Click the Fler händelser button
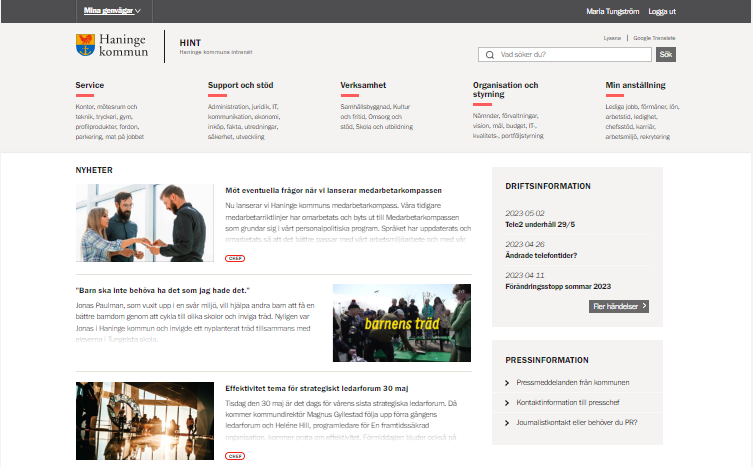The height and width of the screenshot is (467, 753). click(x=619, y=306)
